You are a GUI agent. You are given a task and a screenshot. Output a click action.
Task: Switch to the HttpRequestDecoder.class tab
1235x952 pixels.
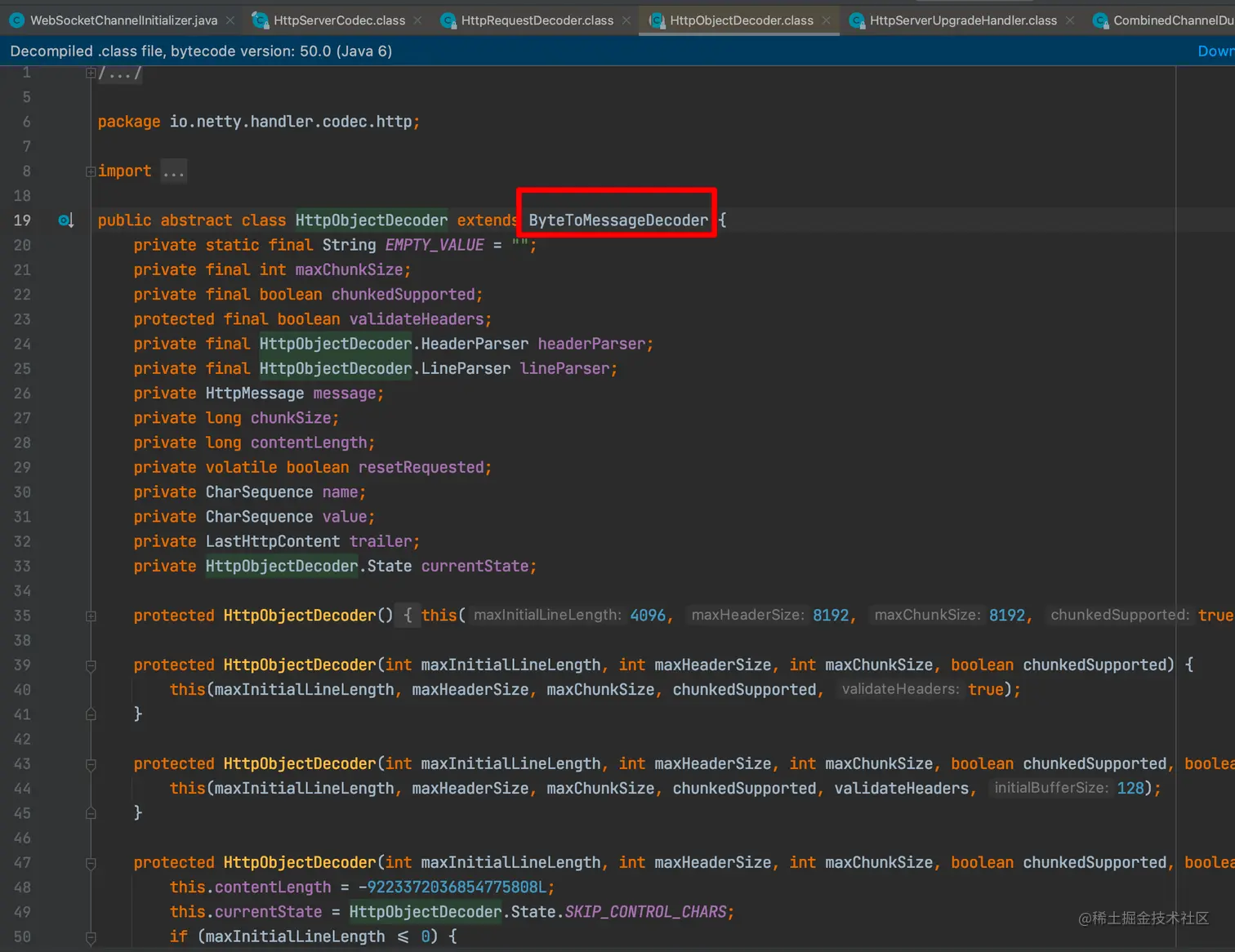point(537,20)
